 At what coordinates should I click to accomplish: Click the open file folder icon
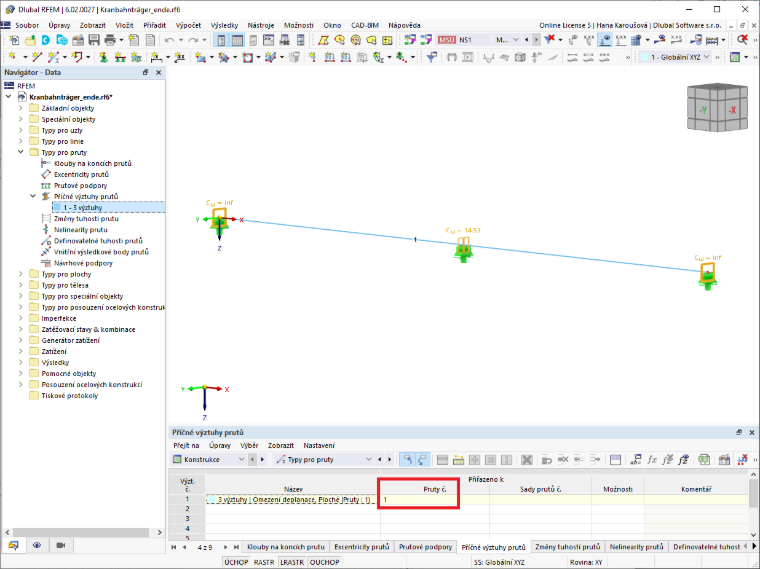[x=30, y=40]
